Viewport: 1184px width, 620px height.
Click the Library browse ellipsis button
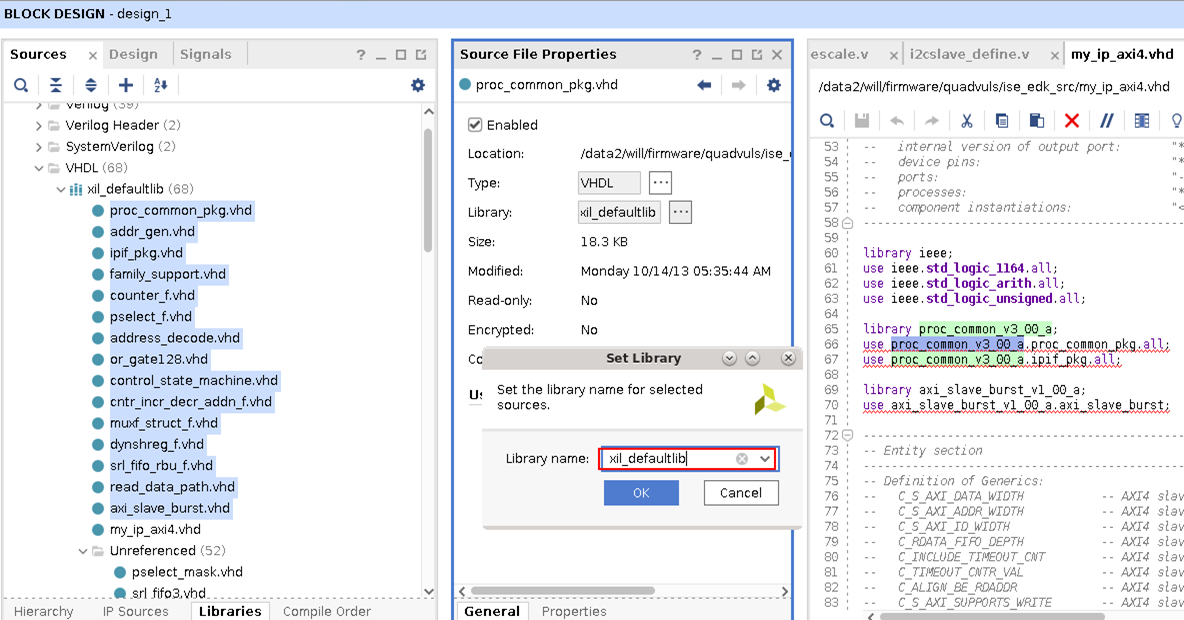(680, 212)
